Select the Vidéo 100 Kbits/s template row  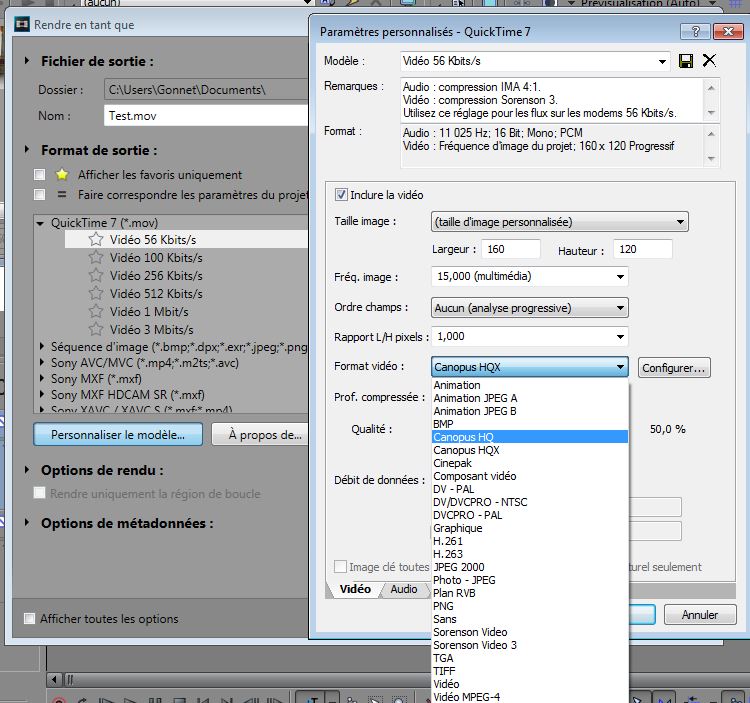coord(187,257)
